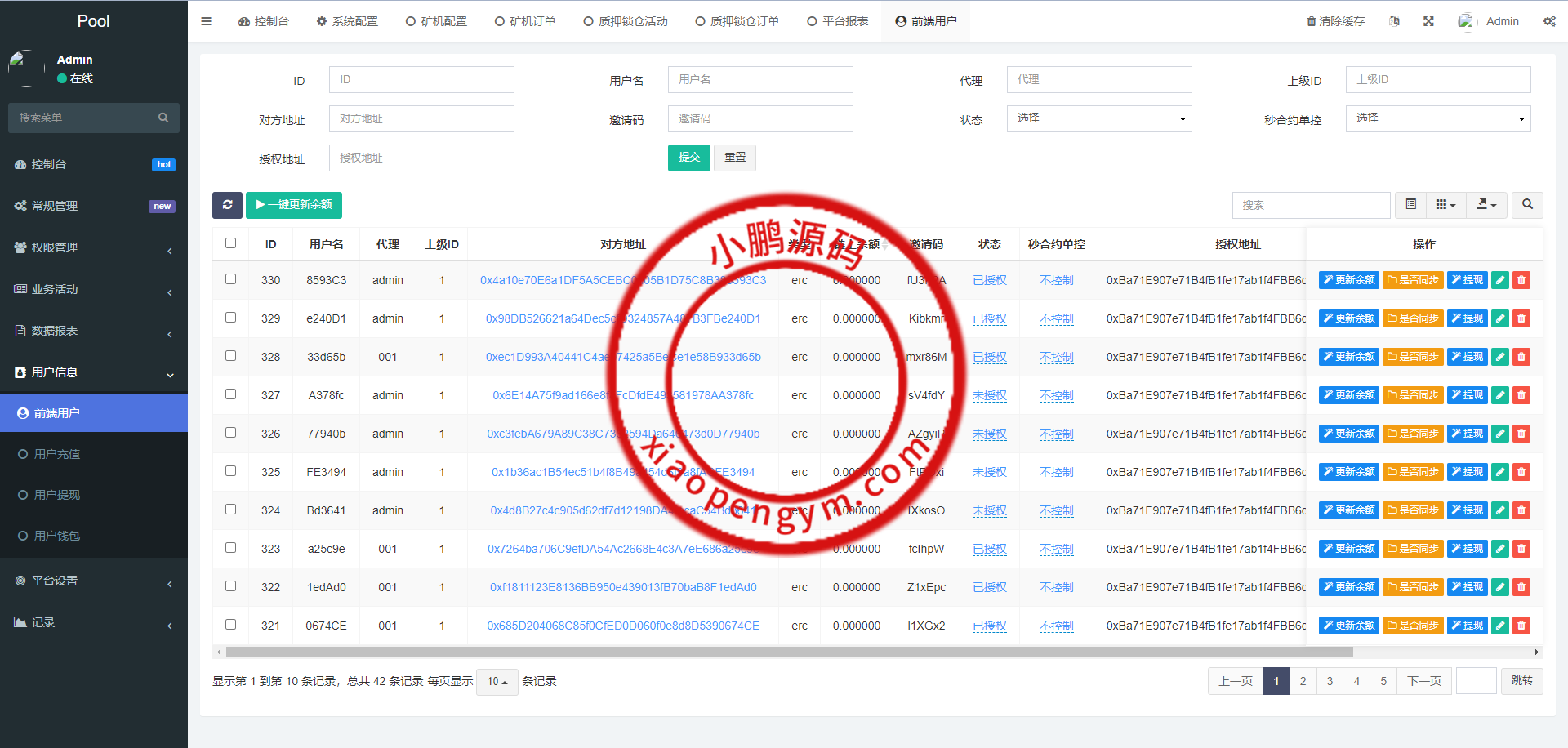
Task: Click the fullscreen icon in top bar
Action: (1428, 21)
